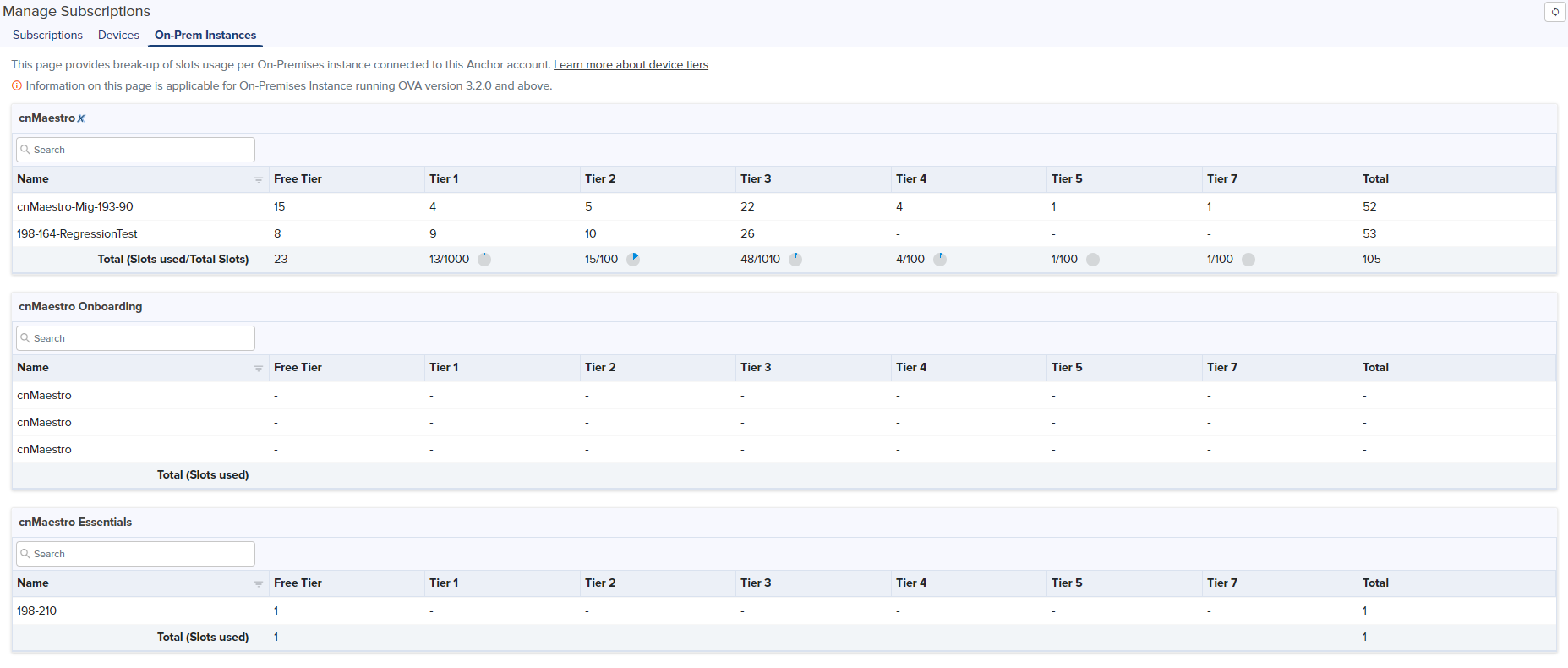Viewport: 1568px width, 668px height.
Task: Focus the cnMaestro X search field
Action: (x=135, y=150)
